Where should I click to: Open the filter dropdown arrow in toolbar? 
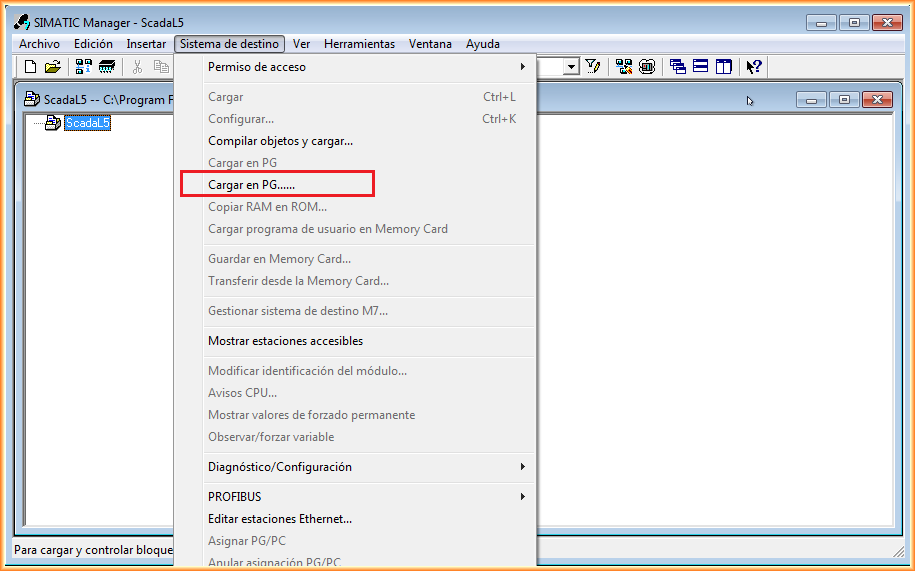572,67
